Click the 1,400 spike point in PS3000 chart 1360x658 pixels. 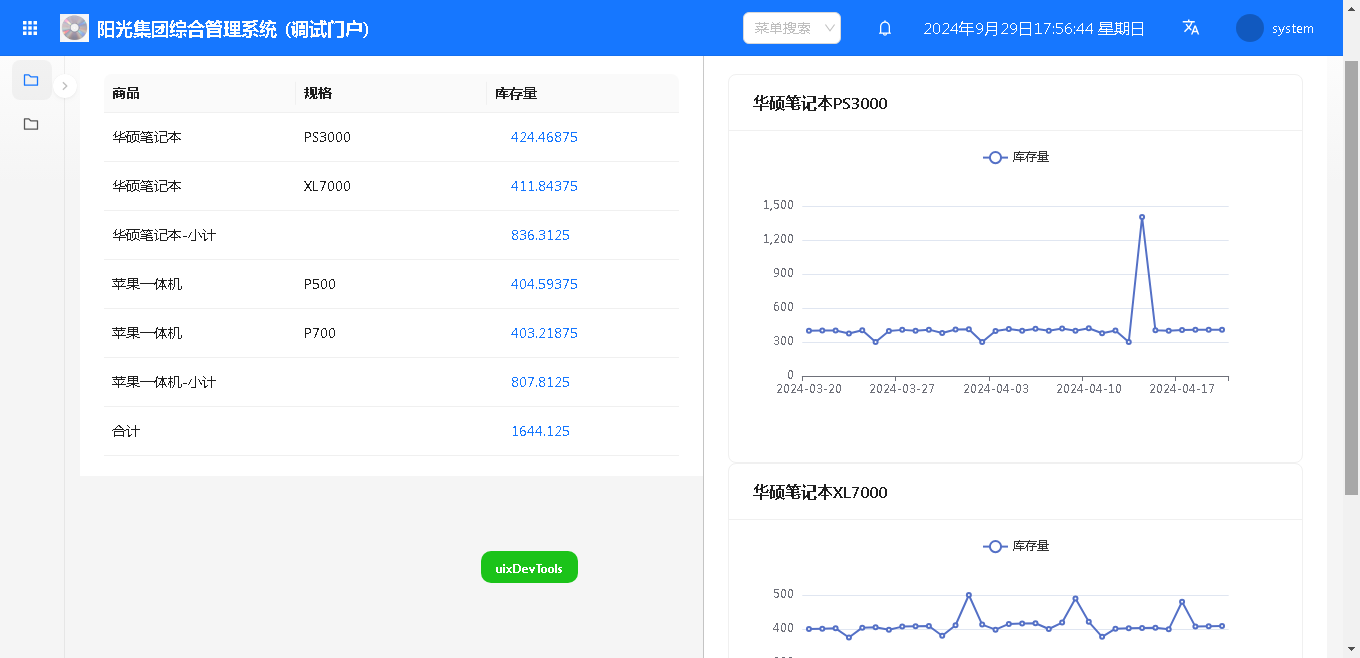pyautogui.click(x=1142, y=217)
